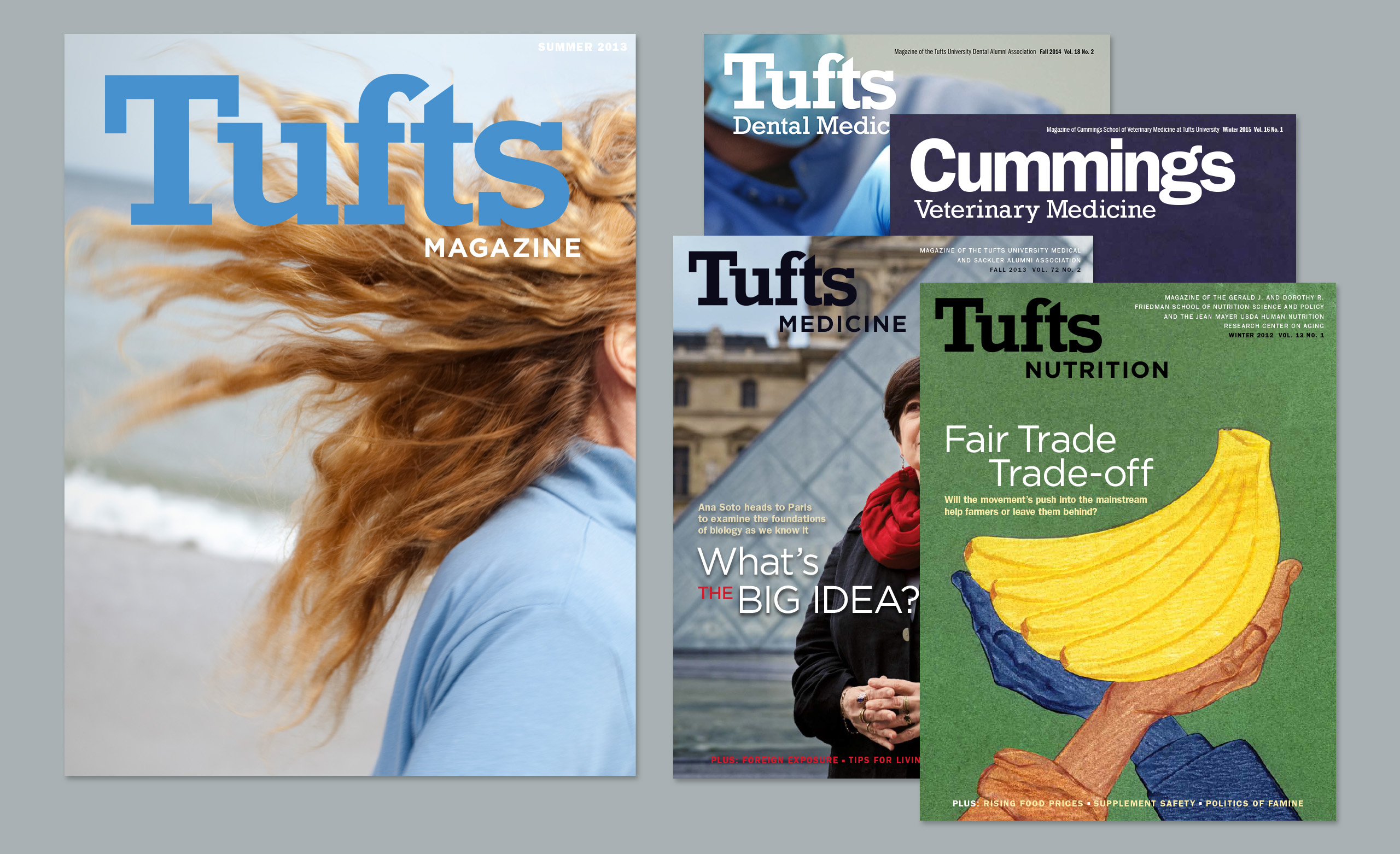Viewport: 1400px width, 854px height.
Task: Click the white MAGAZINE subtitle text
Action: (x=503, y=248)
